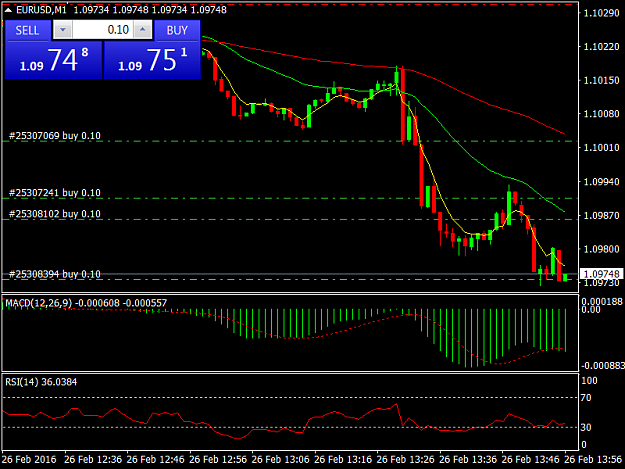This screenshot has height=469, width=625.
Task: Click MACD axis value -0.000883
Action: click(603, 366)
